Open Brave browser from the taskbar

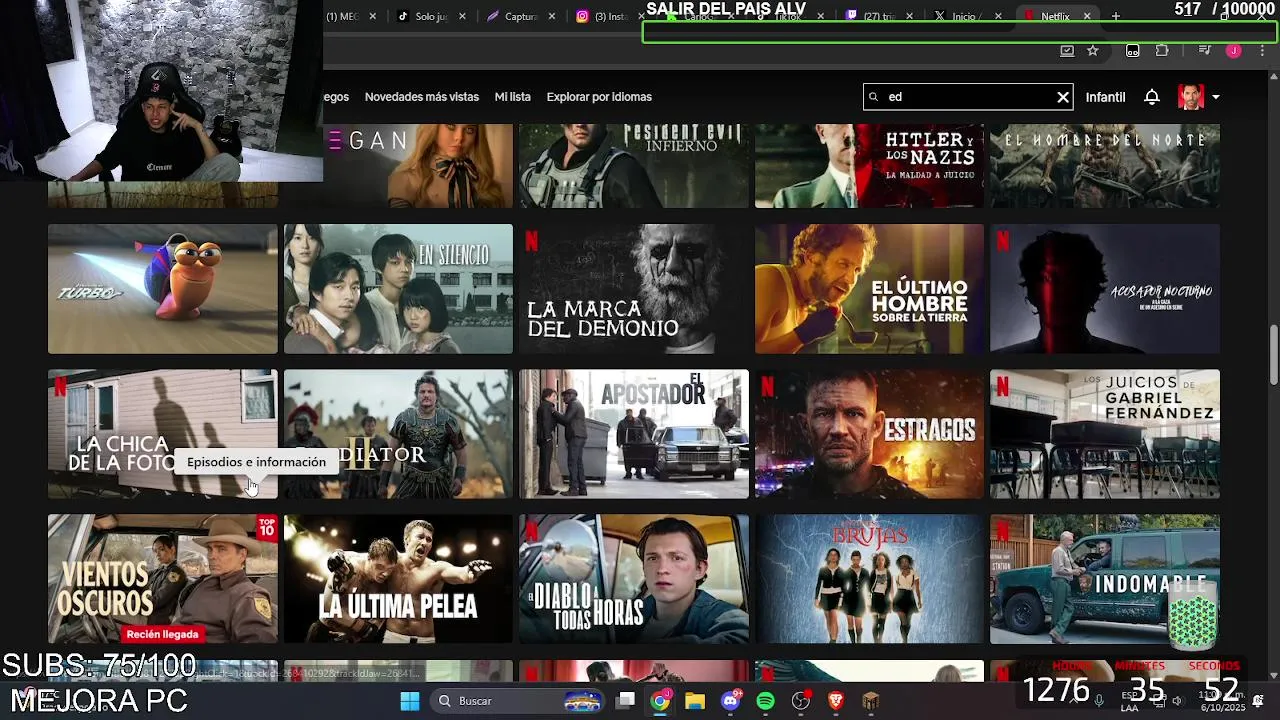click(x=836, y=701)
